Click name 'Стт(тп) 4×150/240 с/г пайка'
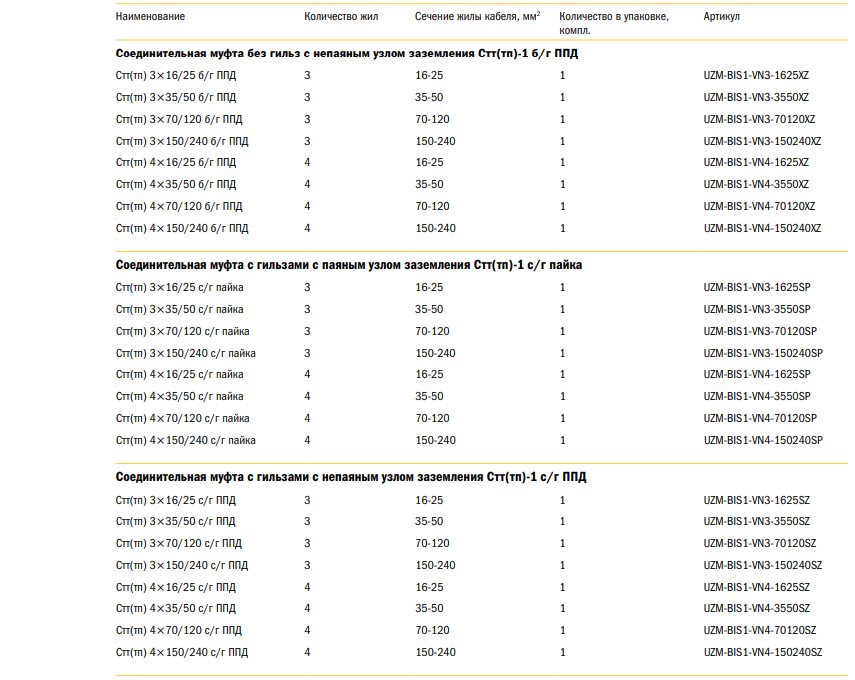Viewport: 855px width, 680px height. pyautogui.click(x=185, y=441)
